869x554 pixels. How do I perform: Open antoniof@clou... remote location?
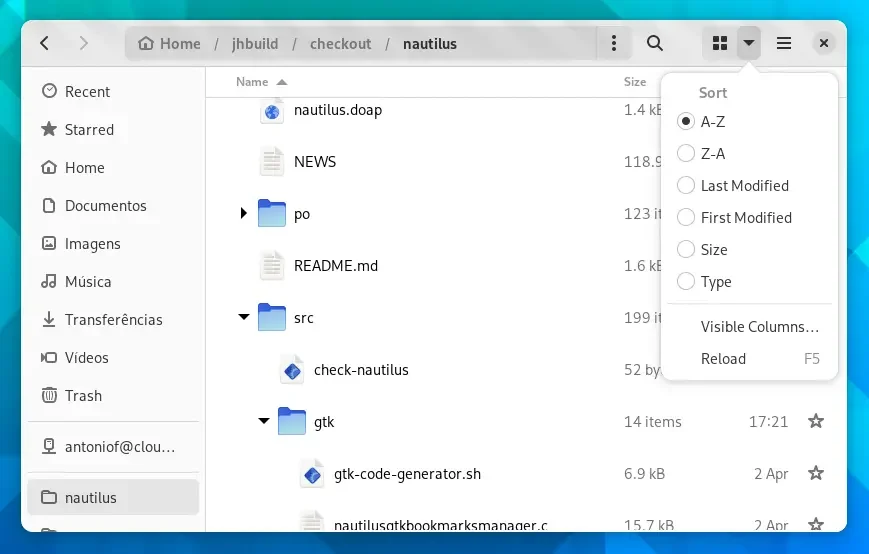113,447
